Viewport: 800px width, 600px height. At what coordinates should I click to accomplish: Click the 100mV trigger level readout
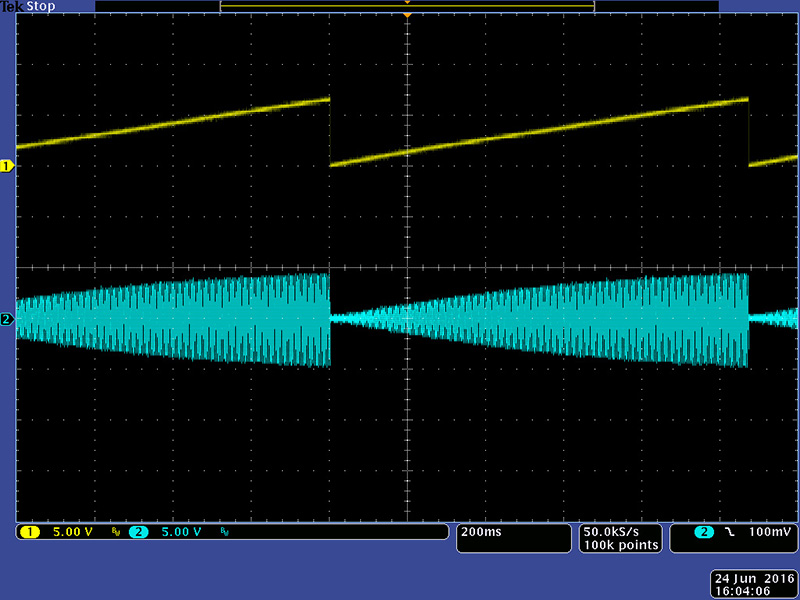pos(772,532)
